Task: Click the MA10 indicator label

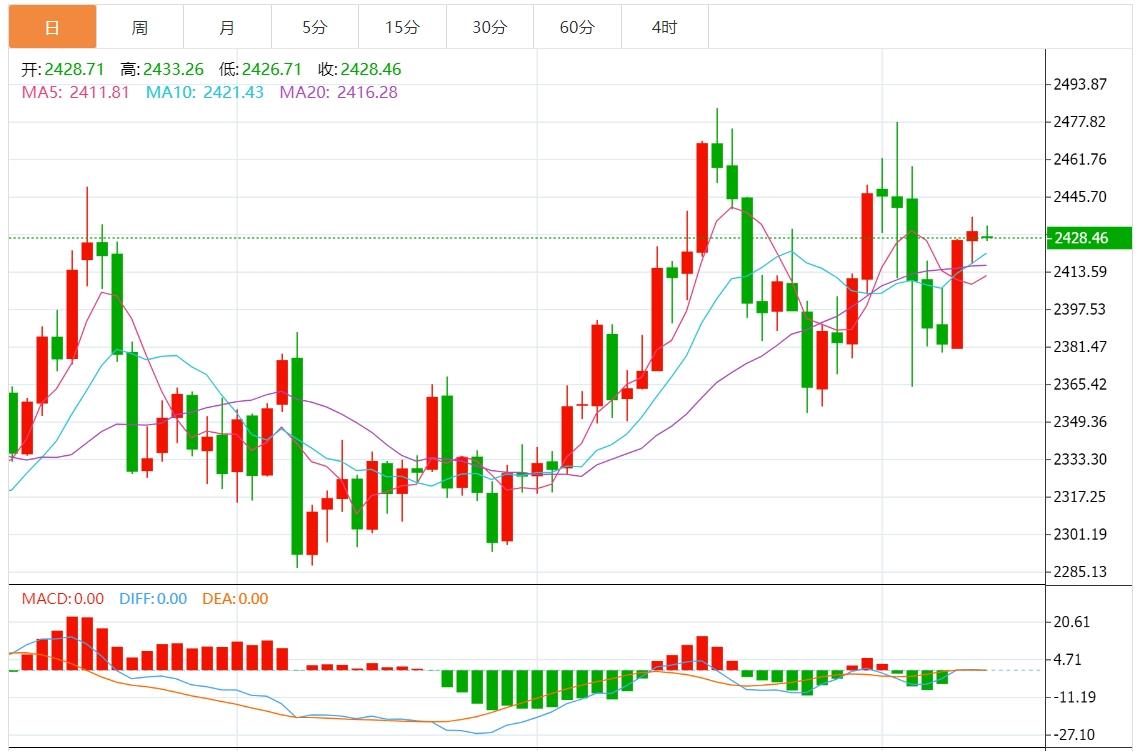Action: (x=205, y=92)
